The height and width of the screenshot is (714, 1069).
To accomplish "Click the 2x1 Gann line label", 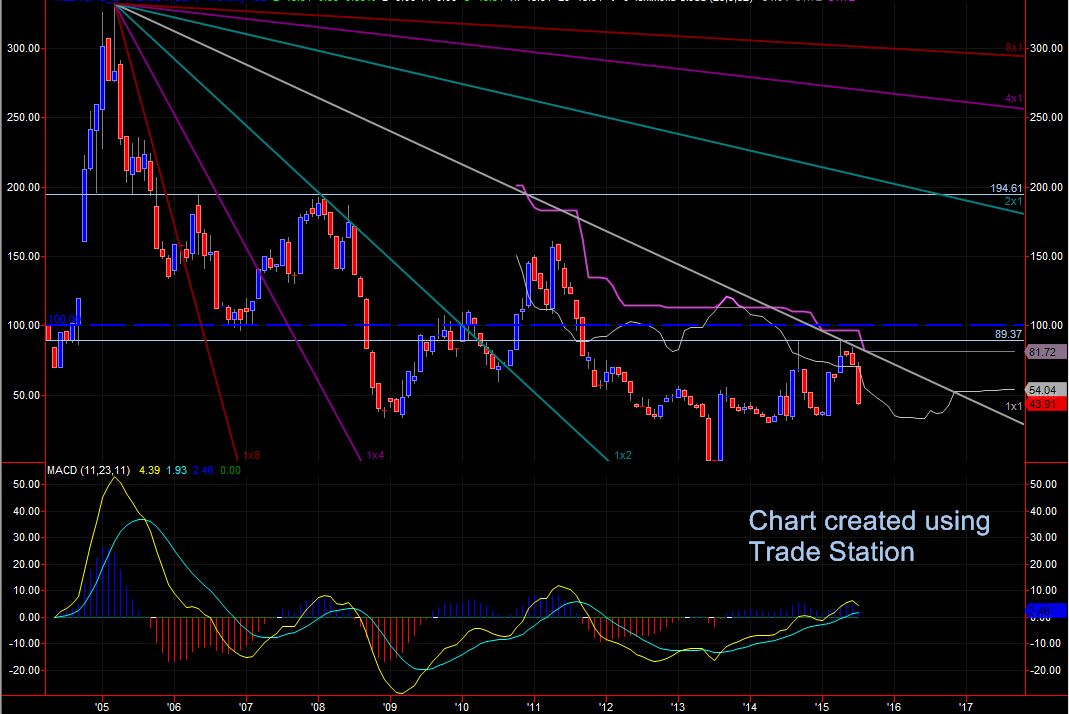I will (1014, 201).
